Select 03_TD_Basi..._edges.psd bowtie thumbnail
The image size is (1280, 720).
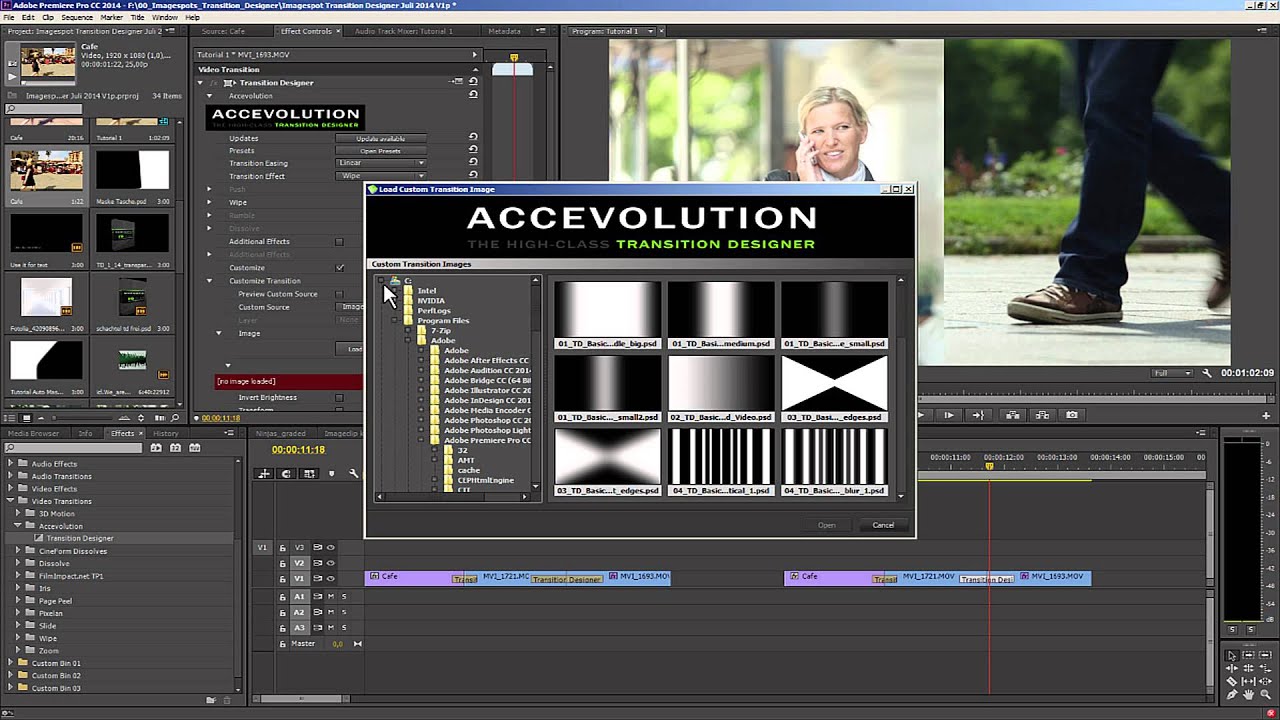(834, 389)
